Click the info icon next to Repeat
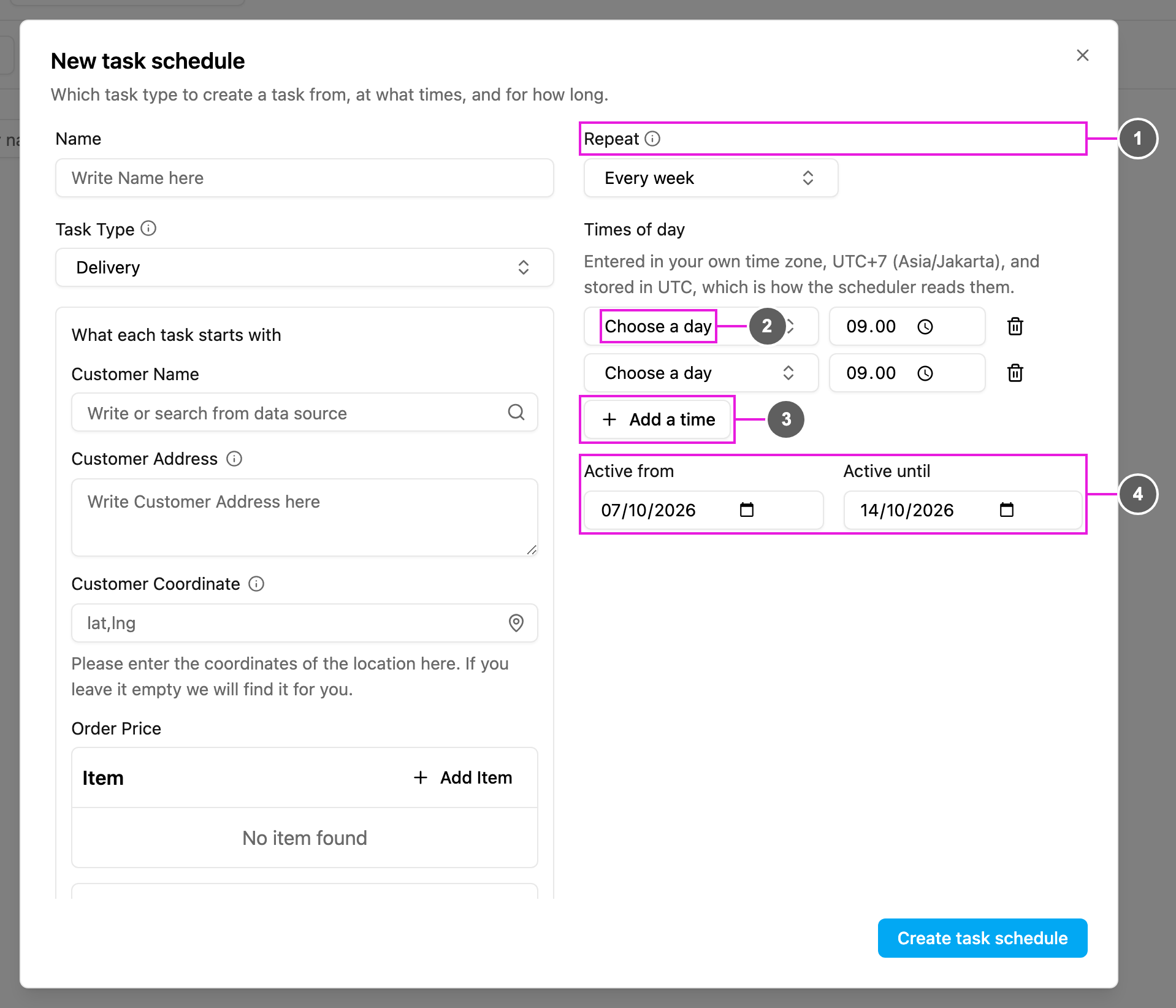The image size is (1176, 1008). (653, 139)
